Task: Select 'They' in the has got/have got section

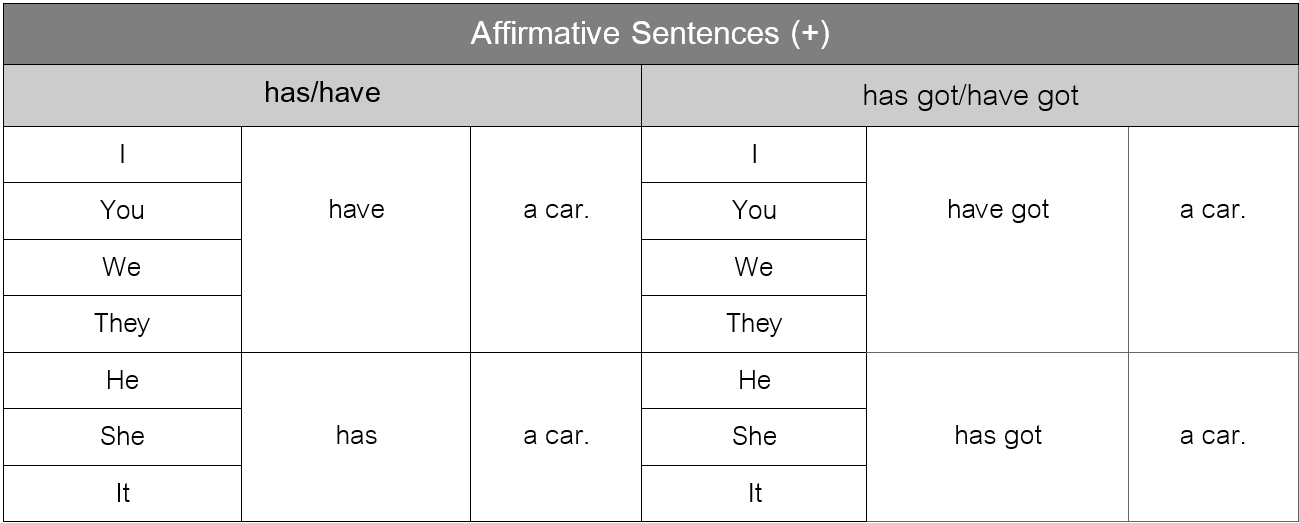Action: click(x=754, y=323)
